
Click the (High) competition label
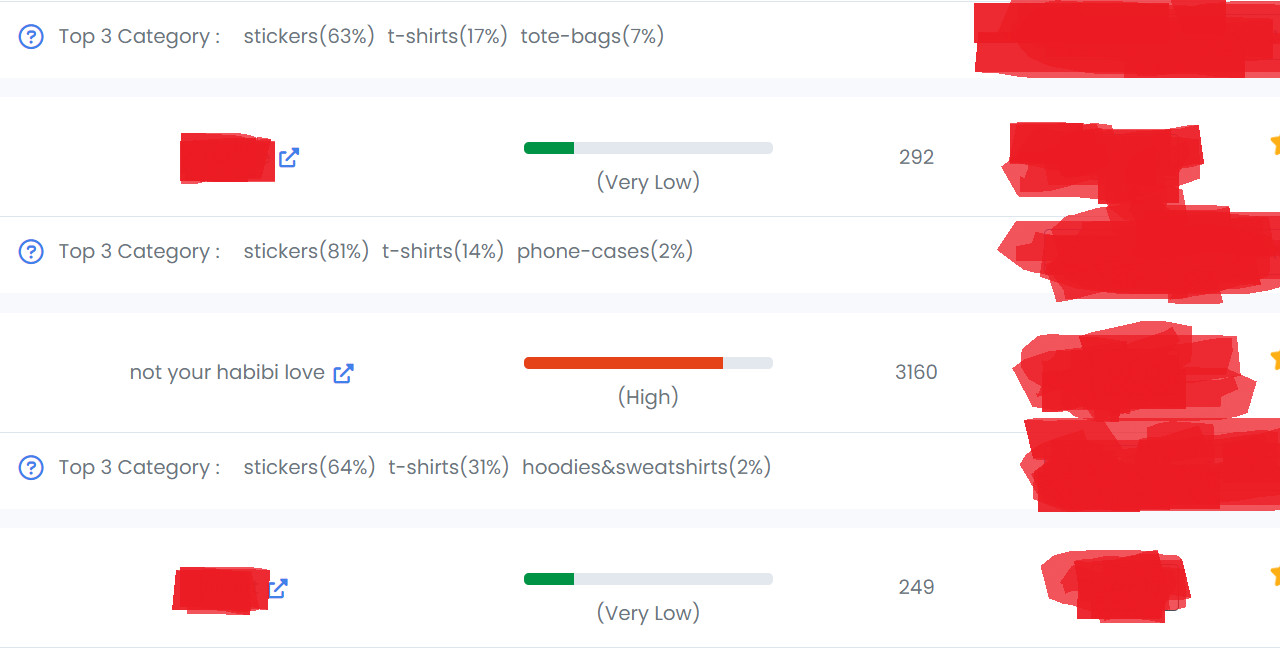tap(648, 397)
